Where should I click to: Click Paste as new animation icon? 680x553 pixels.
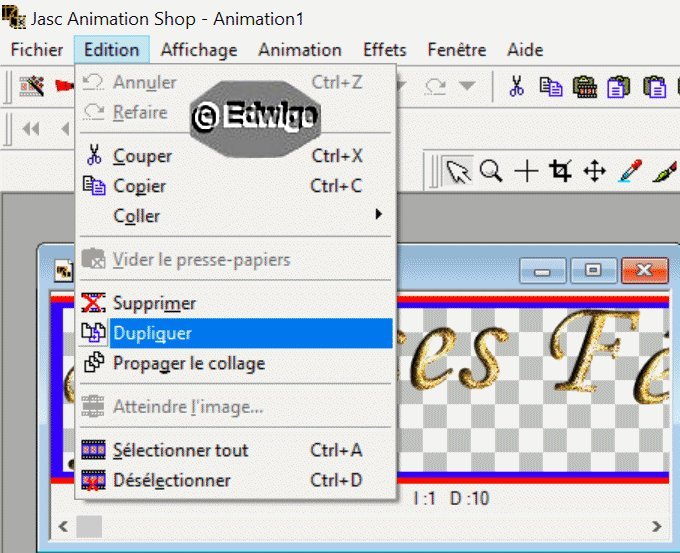coord(585,86)
